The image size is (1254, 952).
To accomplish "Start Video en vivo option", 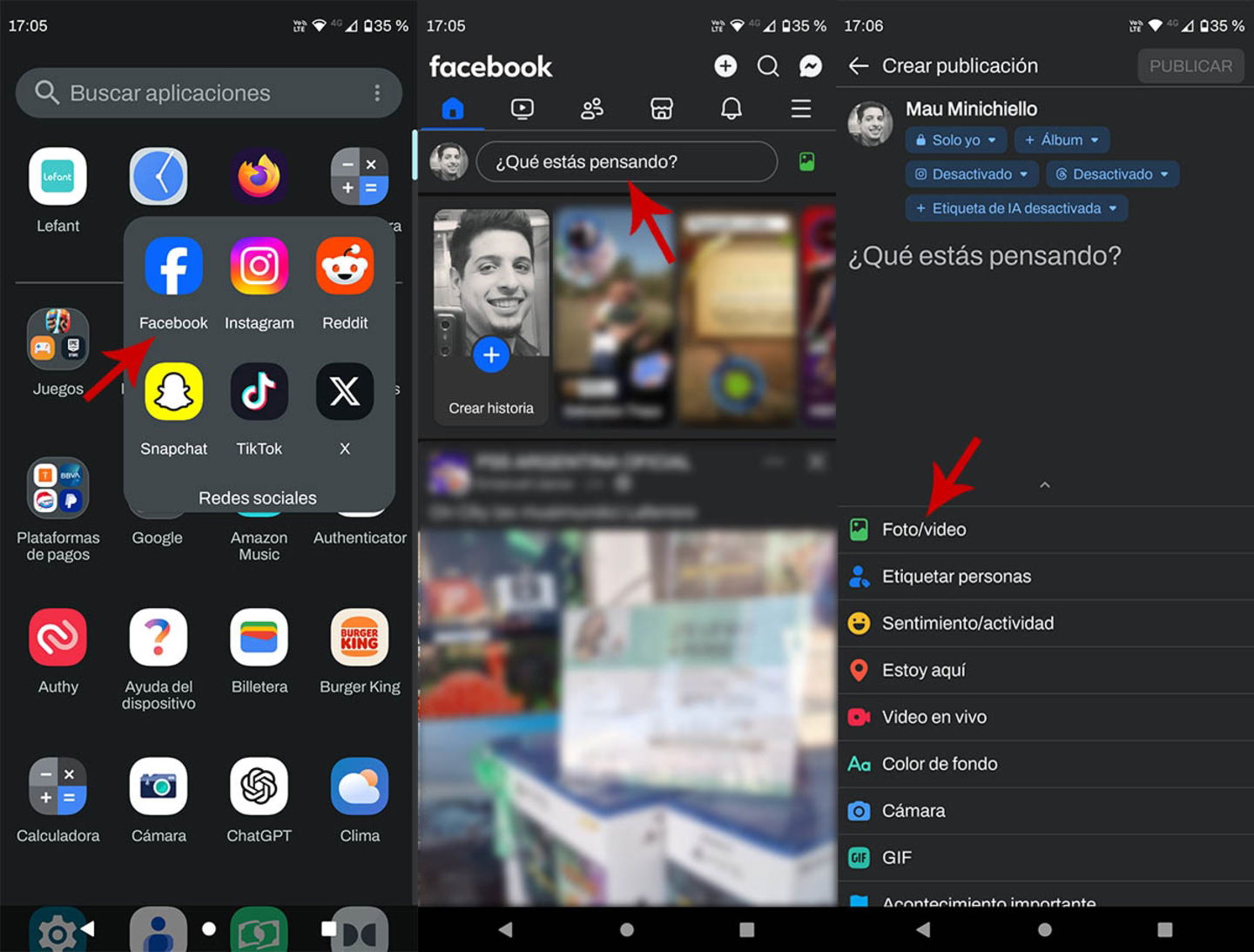I will pos(1045,717).
